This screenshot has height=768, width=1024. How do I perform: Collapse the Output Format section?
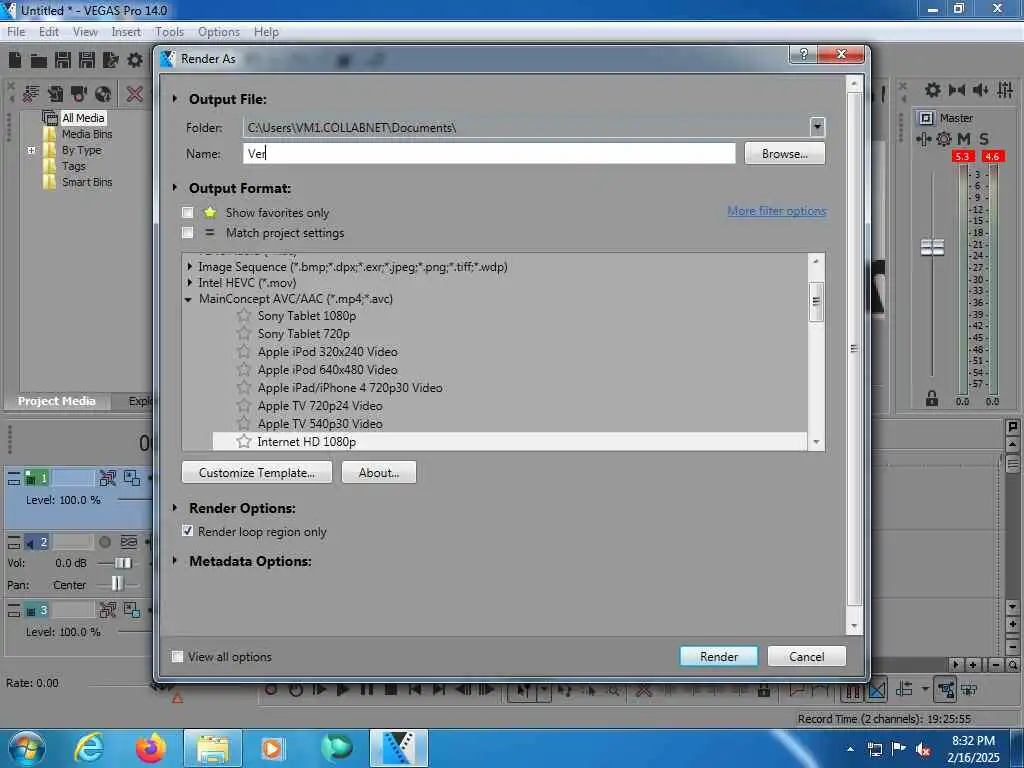[x=174, y=187]
